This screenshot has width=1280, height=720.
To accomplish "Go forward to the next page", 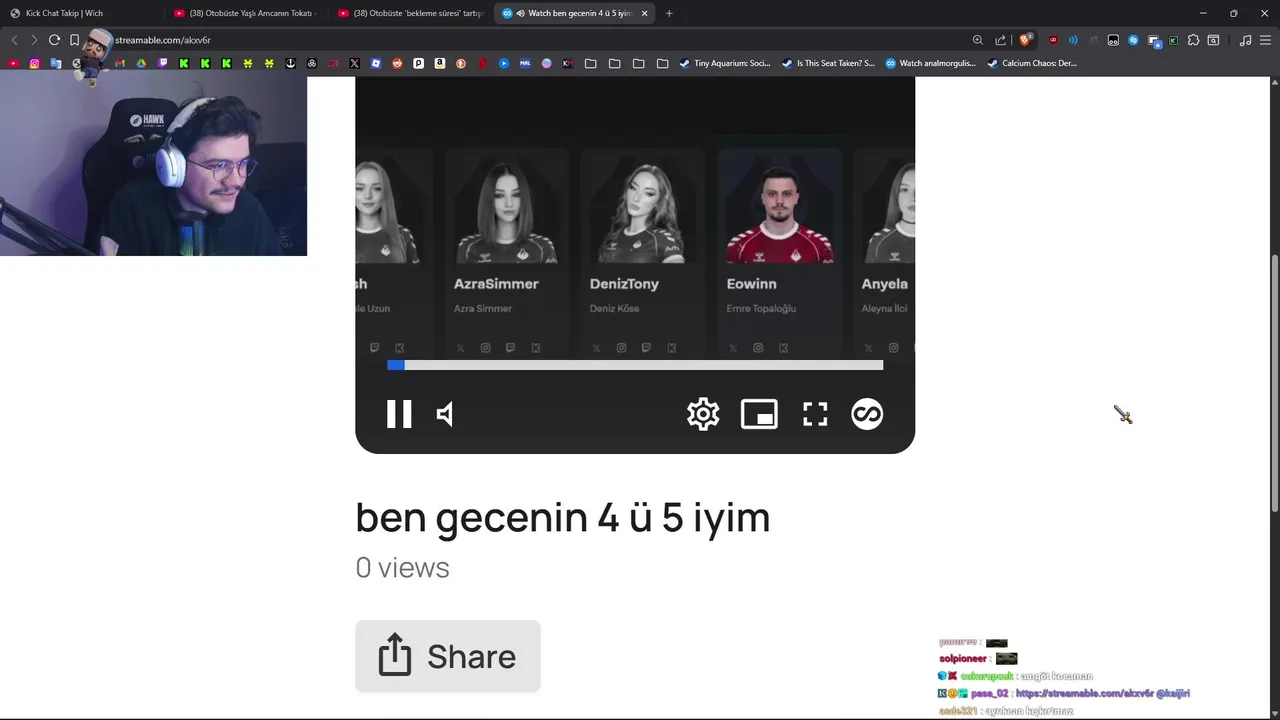I will 34,40.
